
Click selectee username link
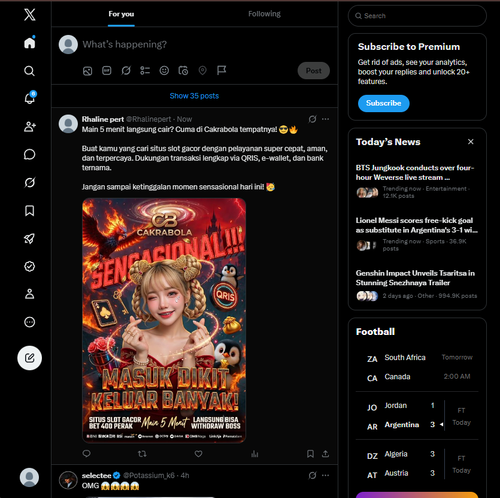pos(149,475)
